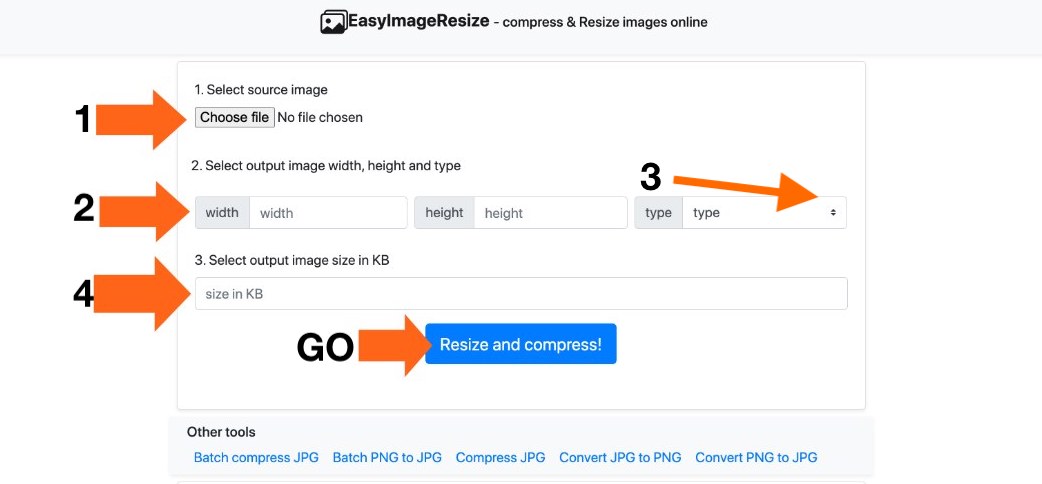Click the size in KB field
Image resolution: width=1042 pixels, height=484 pixels.
(521, 294)
